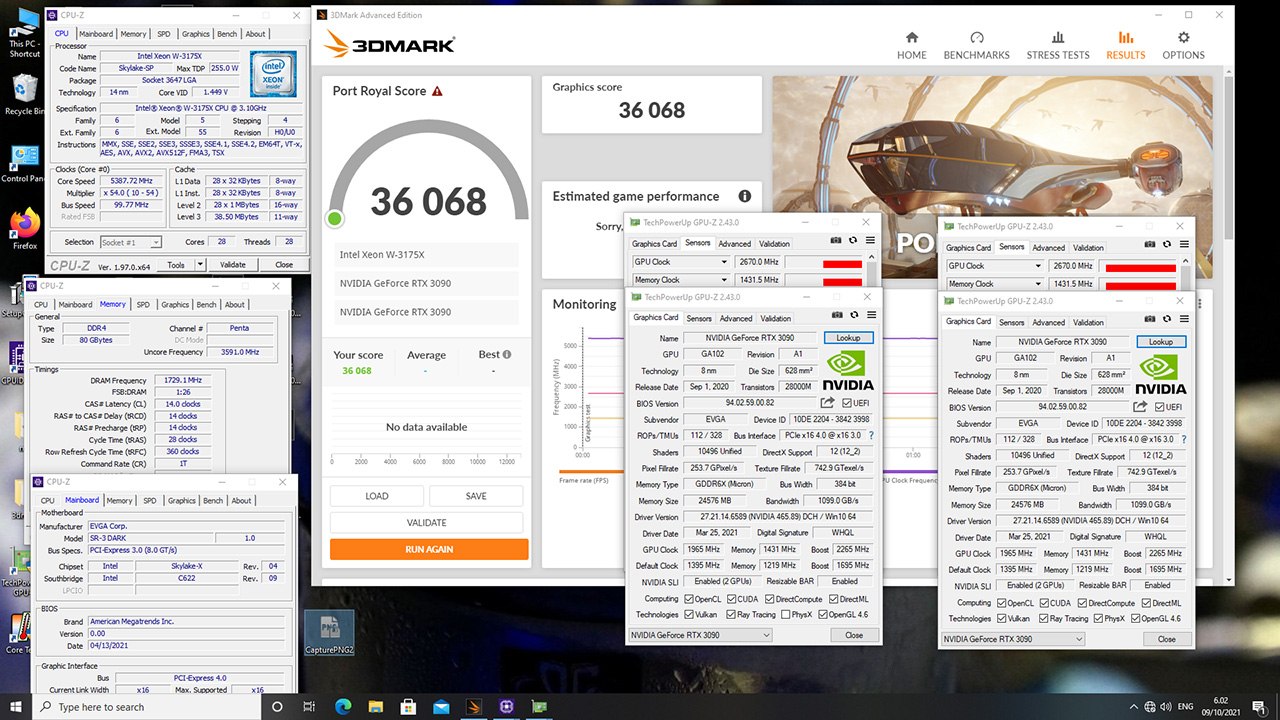Click Bus Interface question mark in left GPU-Z window
This screenshot has width=1280, height=720.
coord(871,436)
